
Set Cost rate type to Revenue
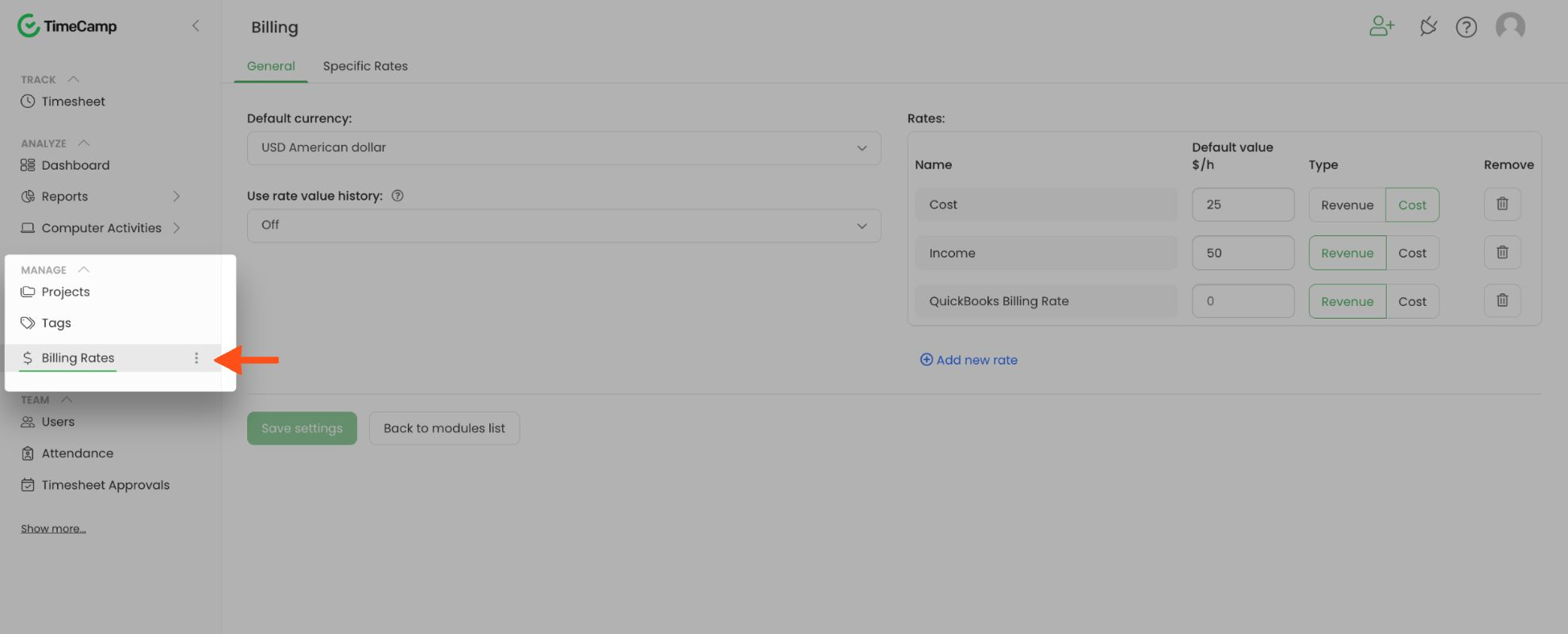click(x=1346, y=205)
